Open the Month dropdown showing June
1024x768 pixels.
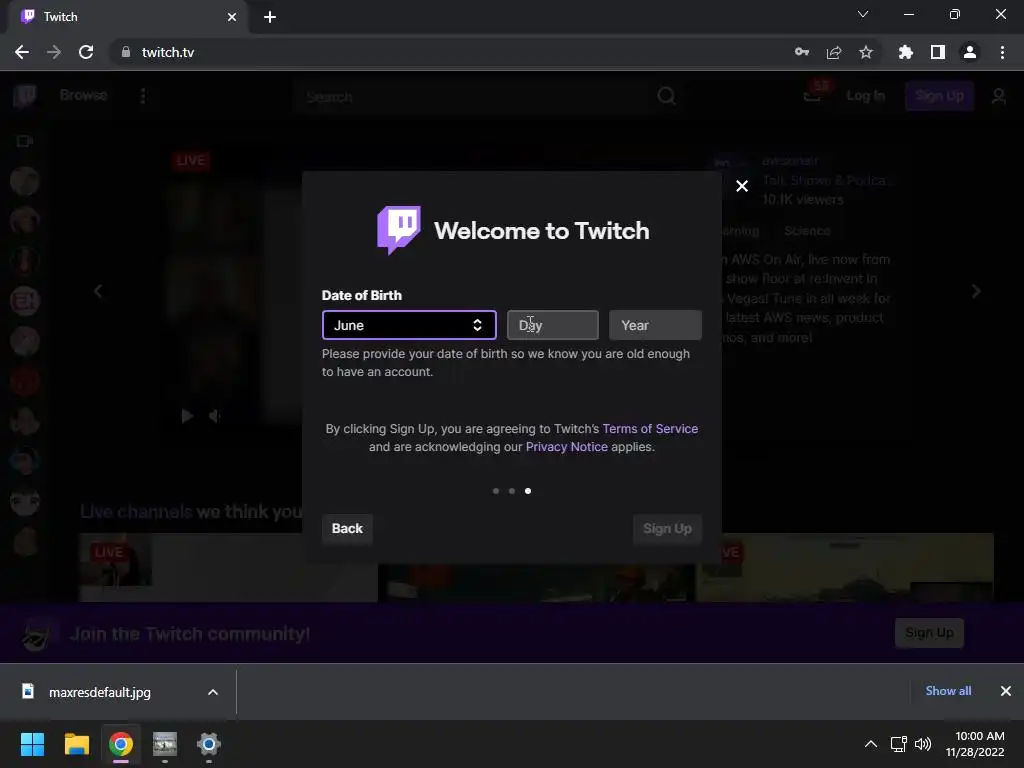coord(409,325)
